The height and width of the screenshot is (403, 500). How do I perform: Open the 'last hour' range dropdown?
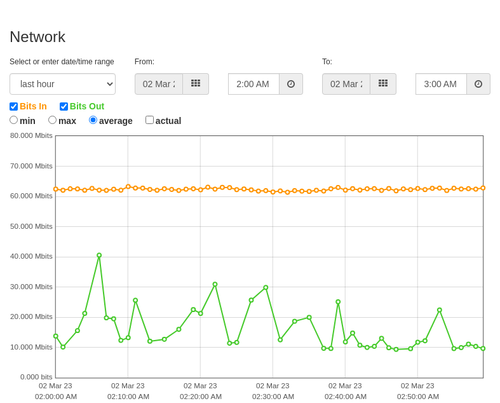[x=63, y=84]
